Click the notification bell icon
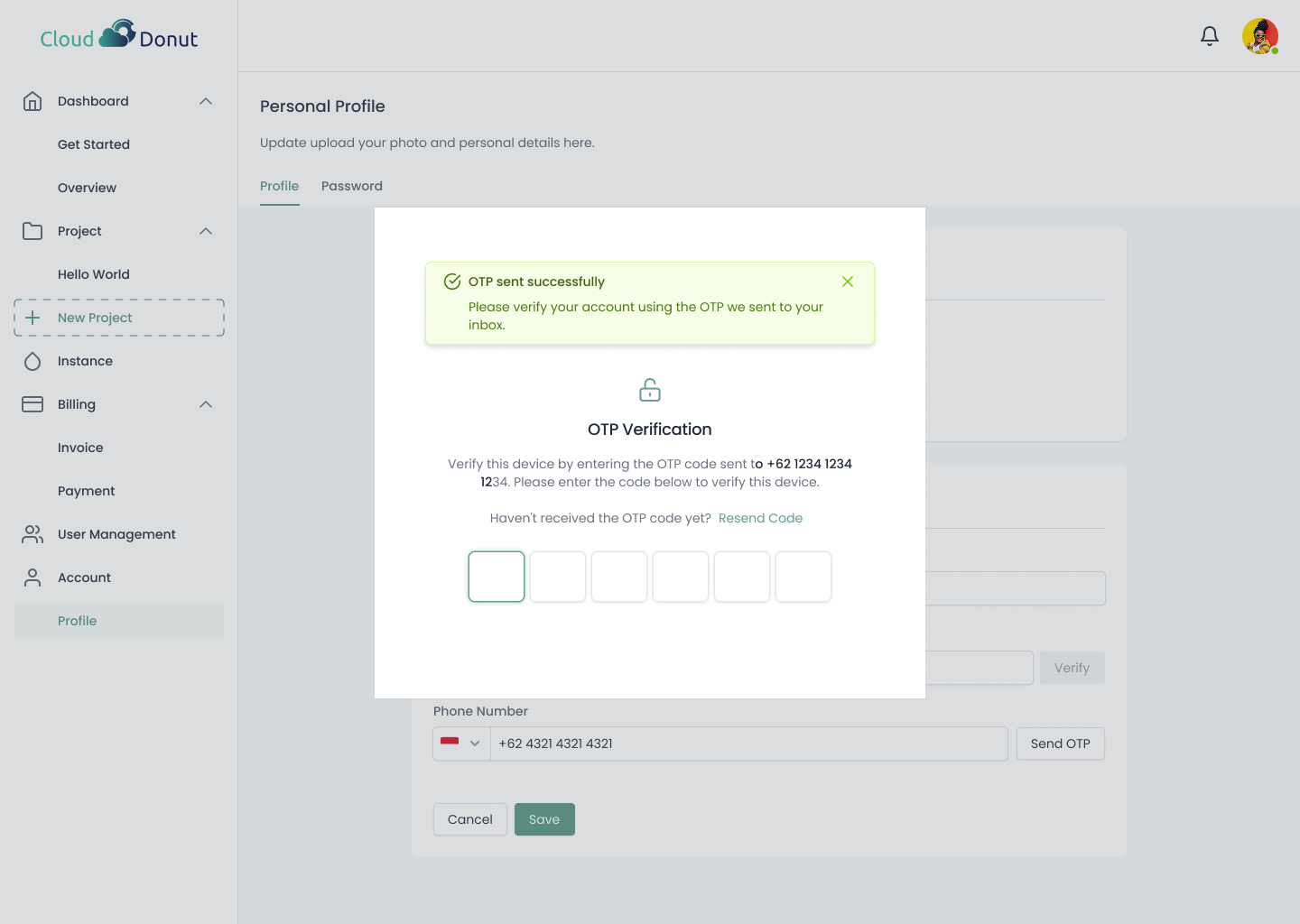Screen dimensions: 1300x924 (x=1209, y=36)
